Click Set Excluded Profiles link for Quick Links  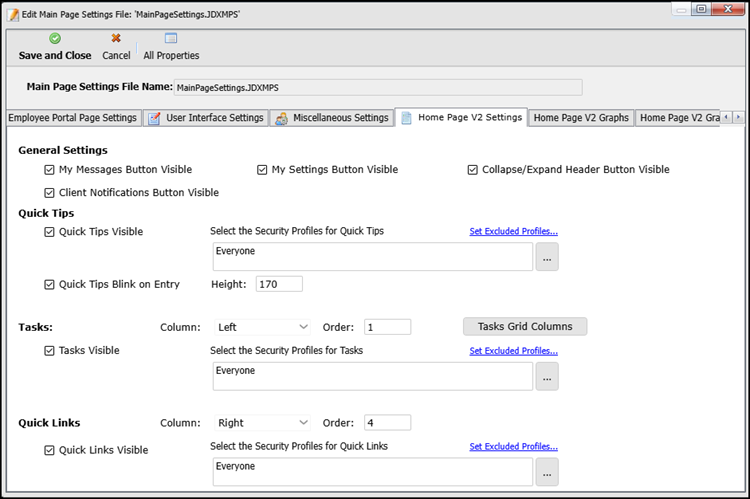coord(513,446)
